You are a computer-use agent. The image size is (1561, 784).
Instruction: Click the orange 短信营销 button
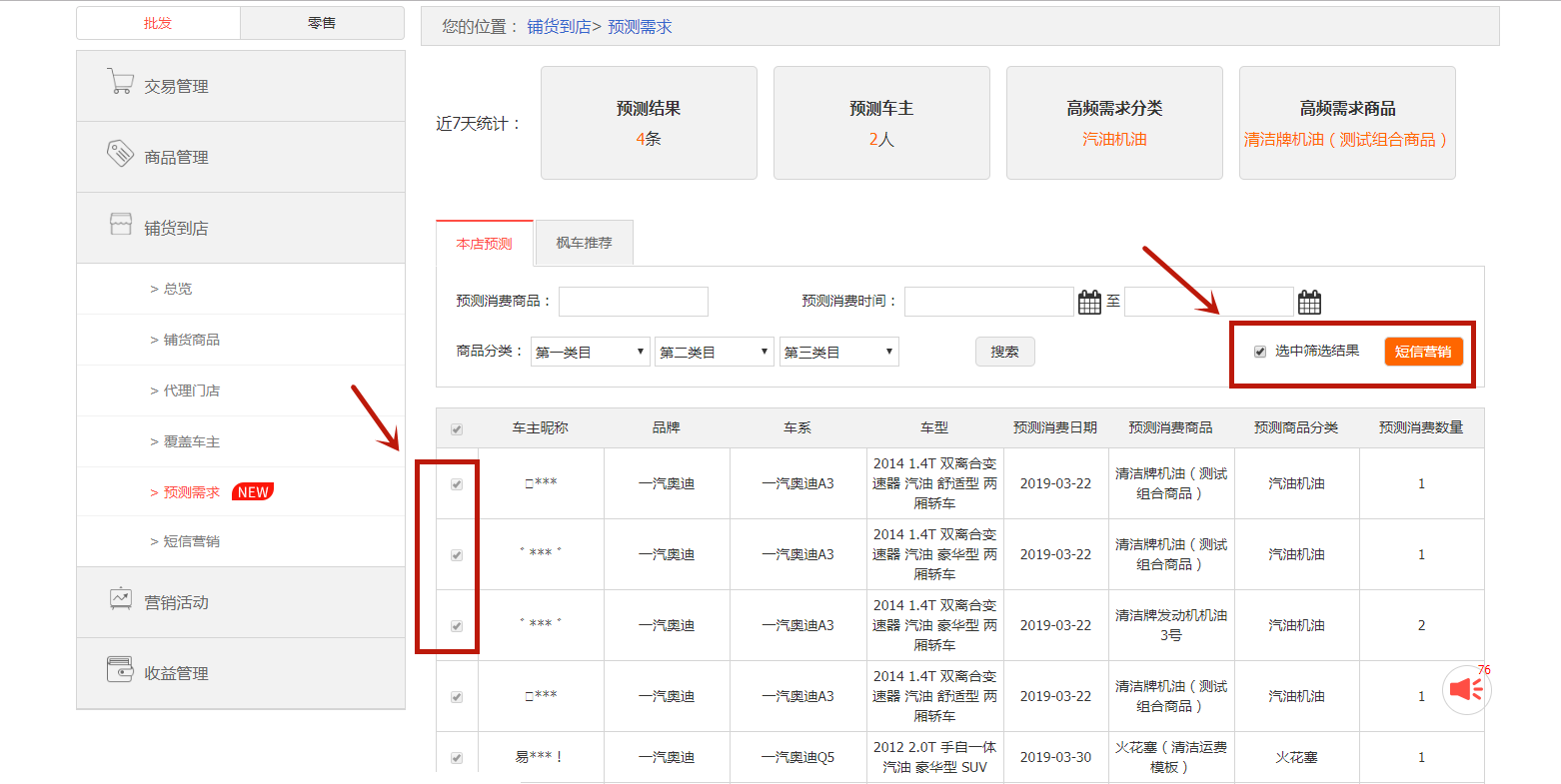click(x=1423, y=352)
